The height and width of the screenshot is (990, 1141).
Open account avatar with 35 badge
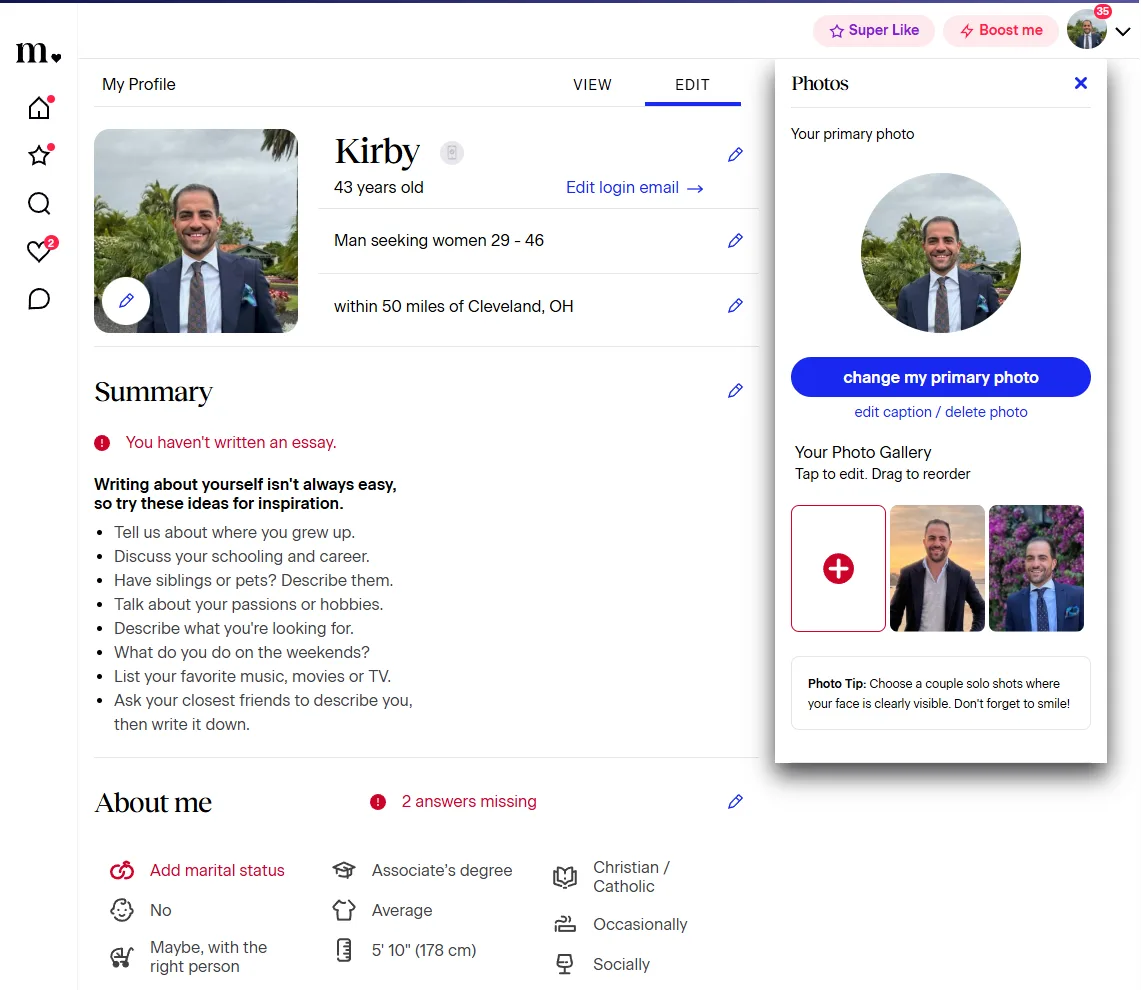[1087, 29]
